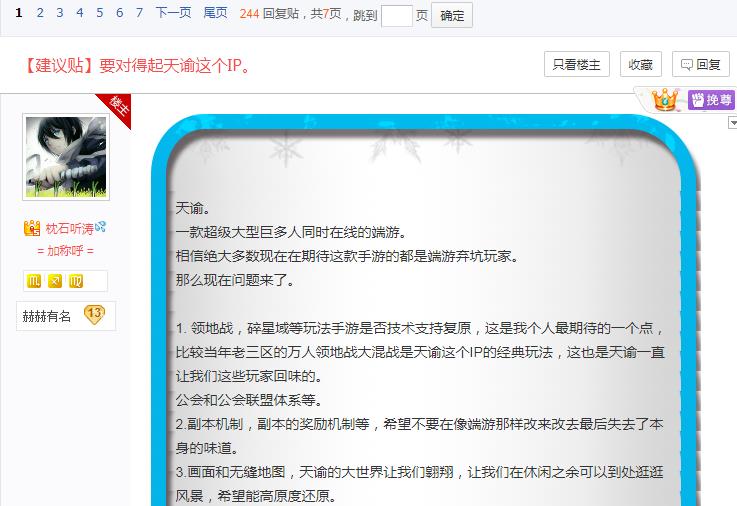Open the small dropdown arrow on the post
This screenshot has width=737, height=506.
(x=732, y=123)
